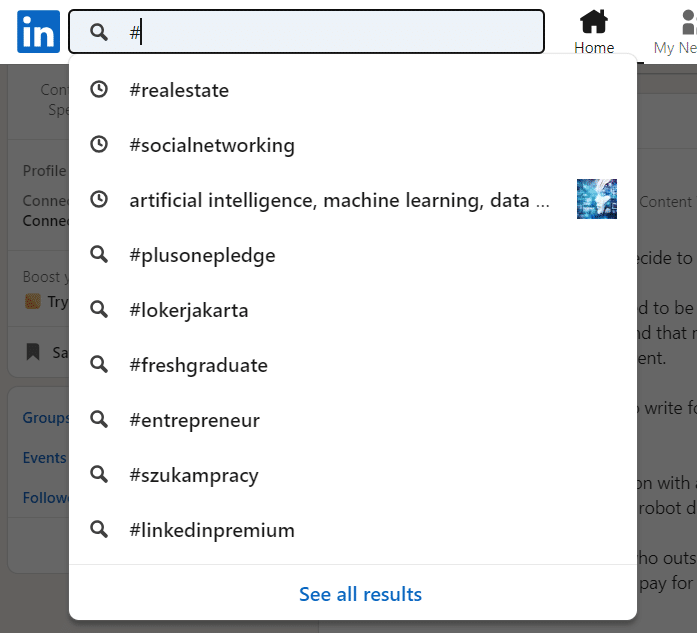Focus the search input field with #

pyautogui.click(x=340, y=32)
